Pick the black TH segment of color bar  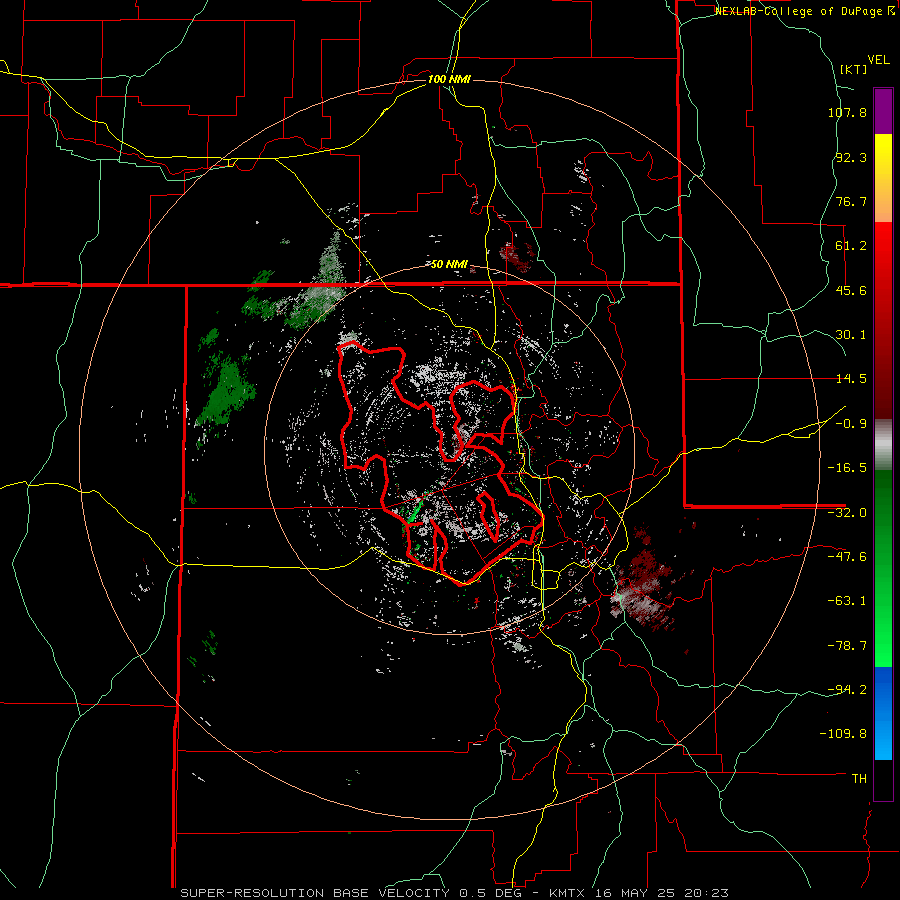coord(883,780)
